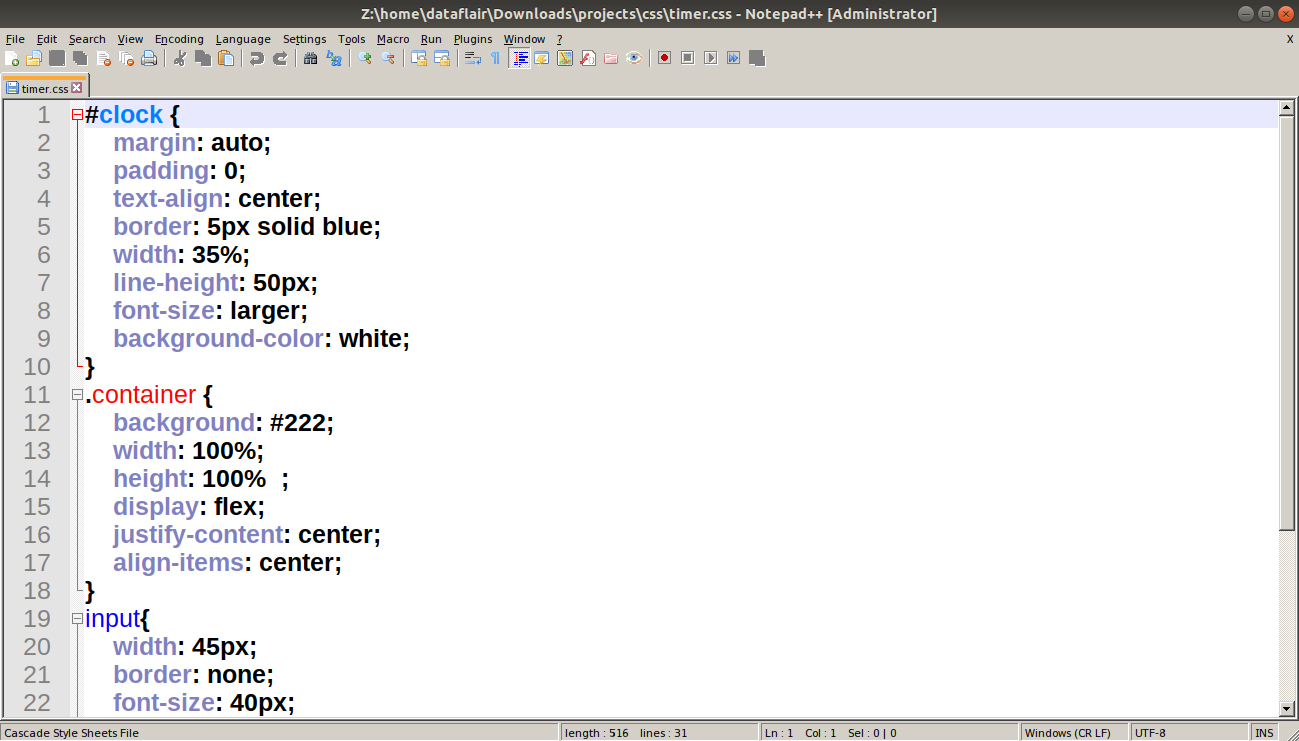
Task: Play back the recorded macro
Action: click(x=711, y=58)
